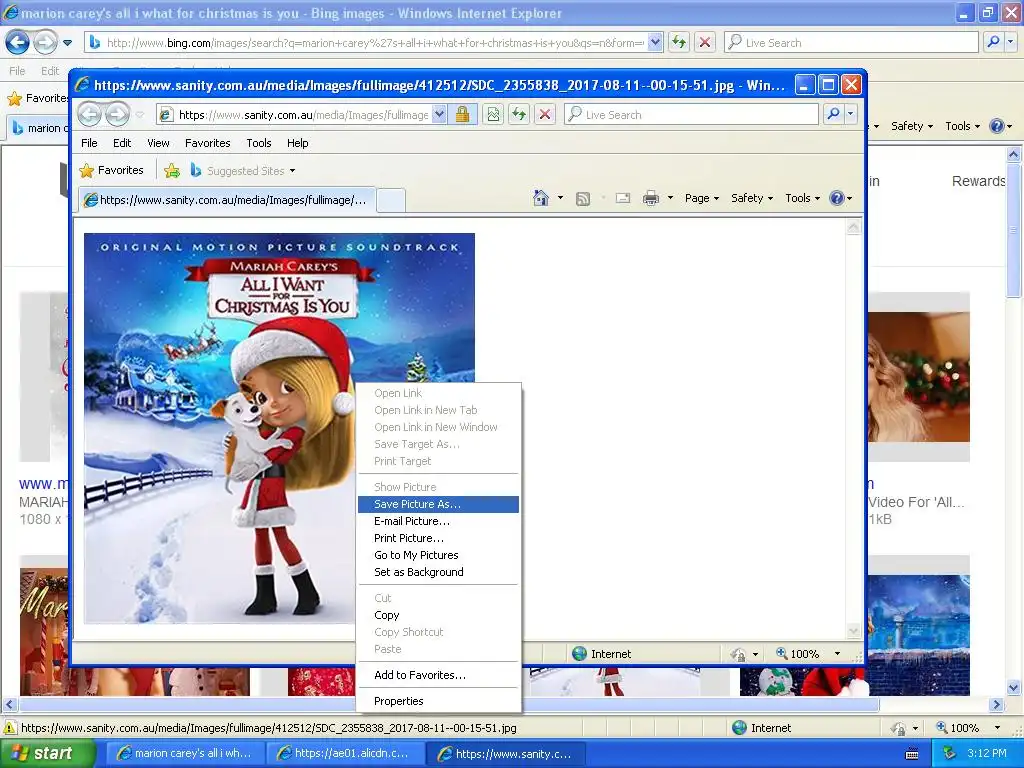Click the Print icon in command bar
The image size is (1024, 768).
(x=650, y=198)
